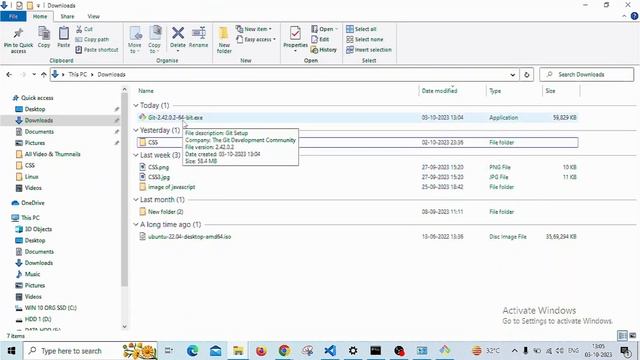Open Quick access in navigation pane

click(33, 98)
